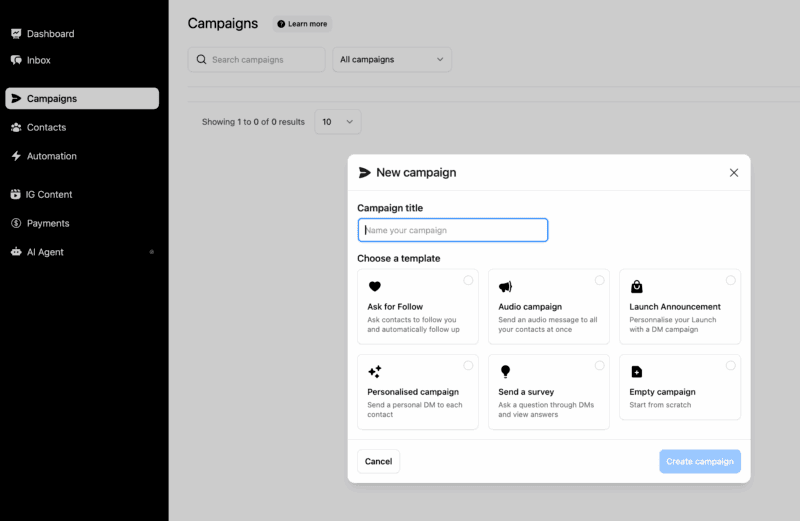Click the search magnifier icon
The height and width of the screenshot is (521, 800).
point(202,59)
